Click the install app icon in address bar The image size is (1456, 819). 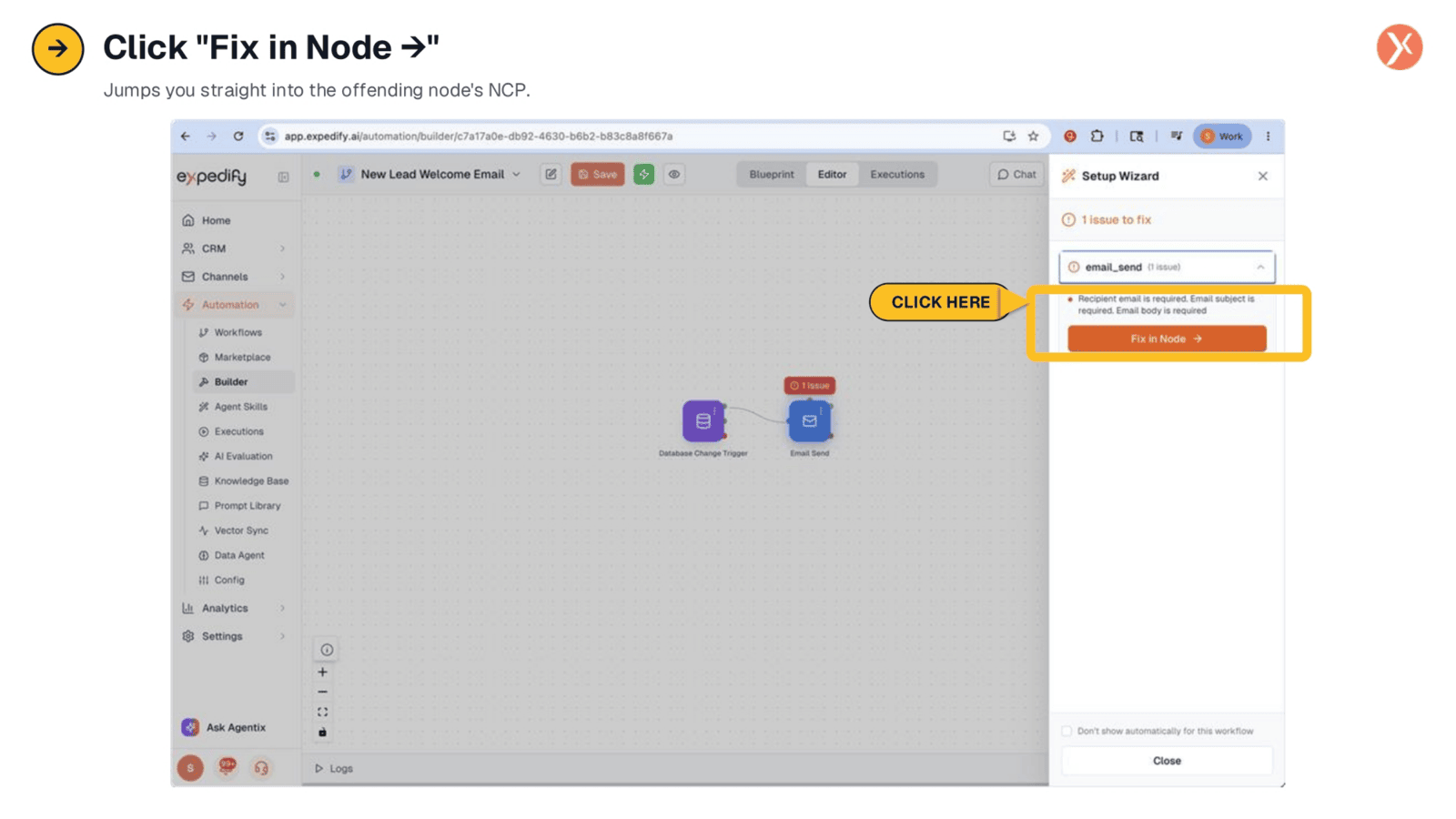[x=1009, y=136]
